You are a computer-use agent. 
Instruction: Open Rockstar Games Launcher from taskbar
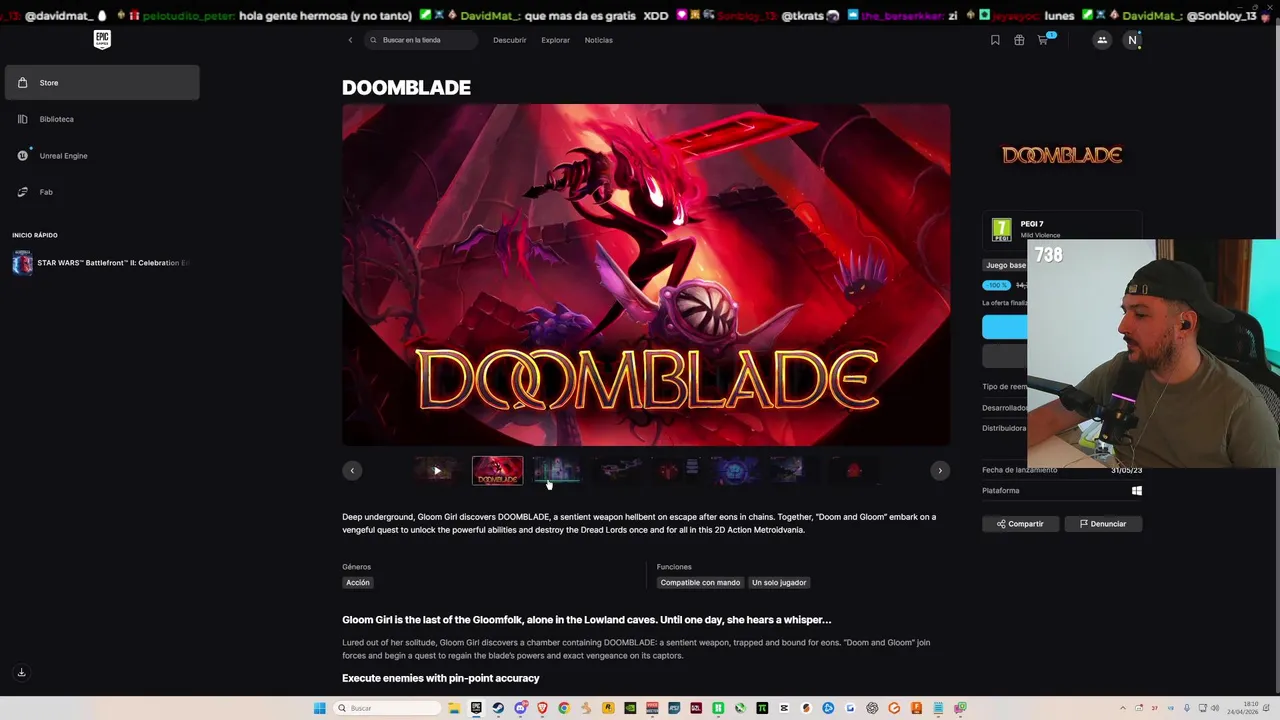click(608, 708)
